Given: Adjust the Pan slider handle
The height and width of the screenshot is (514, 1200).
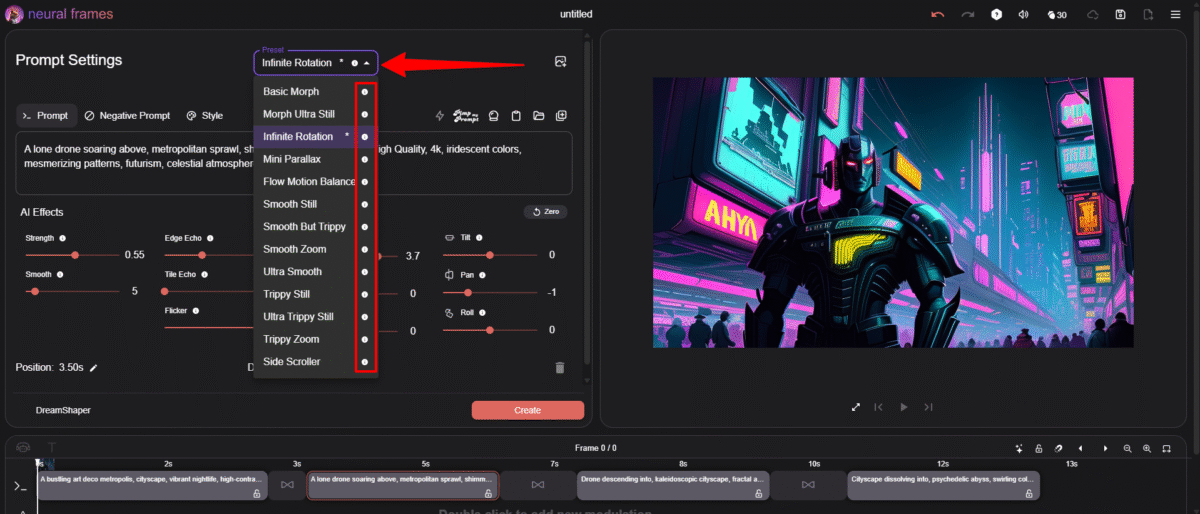Looking at the screenshot, I should coord(469,292).
